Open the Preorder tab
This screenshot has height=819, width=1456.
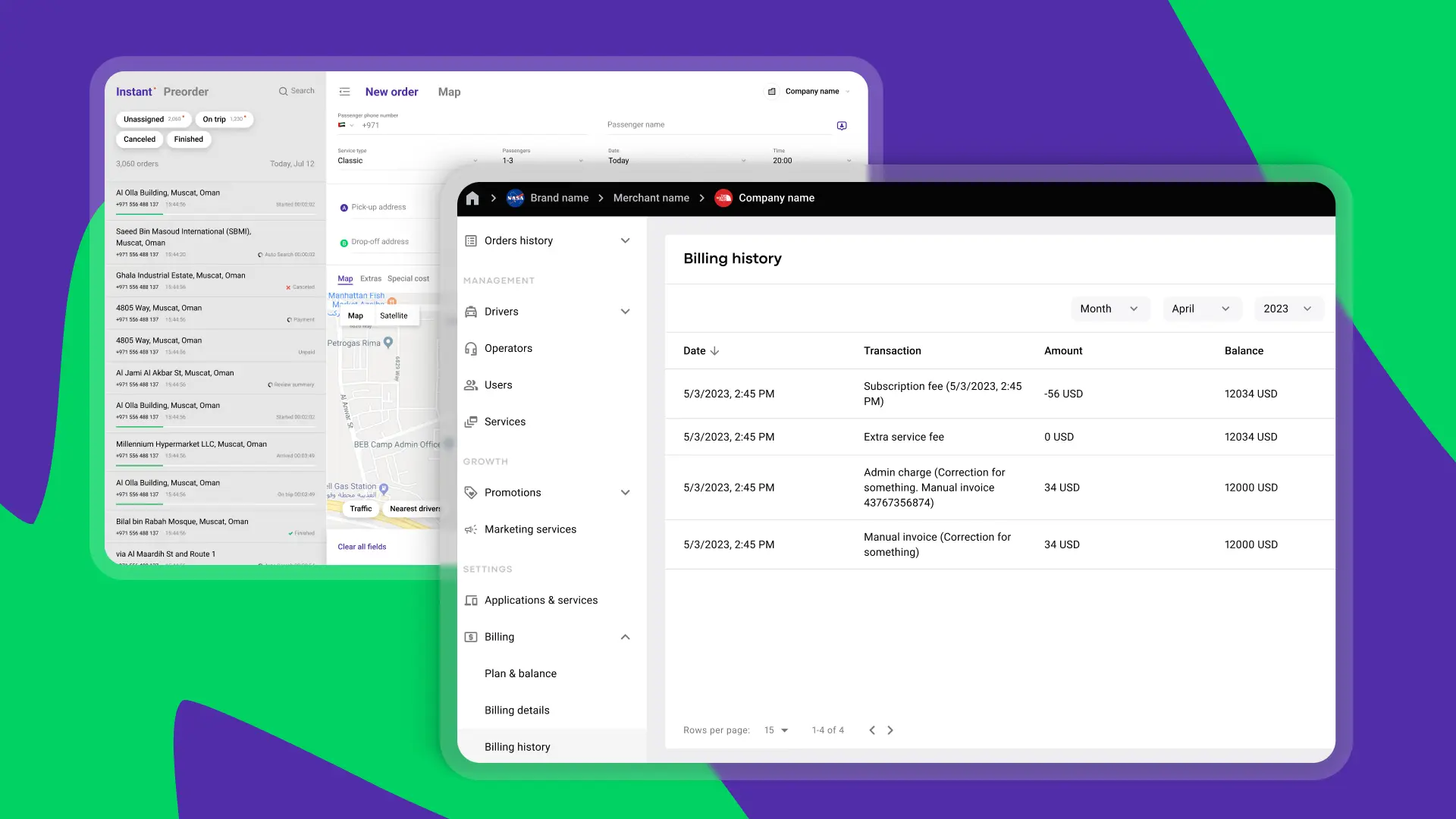(x=186, y=91)
